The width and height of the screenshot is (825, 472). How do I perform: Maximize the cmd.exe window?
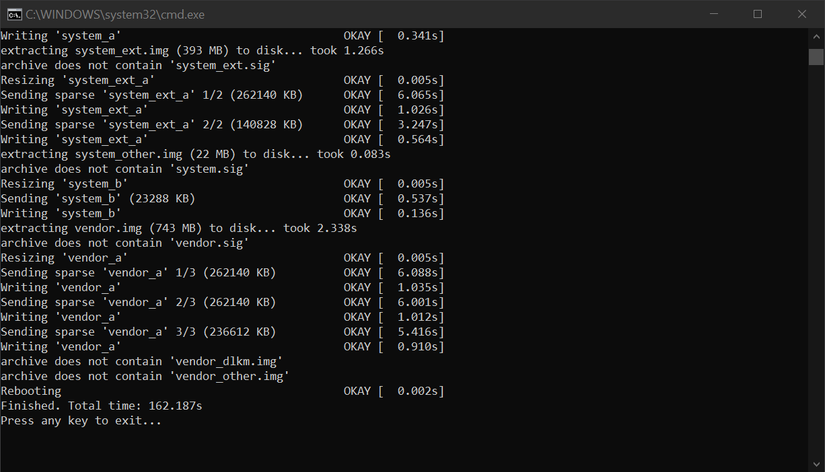757,14
